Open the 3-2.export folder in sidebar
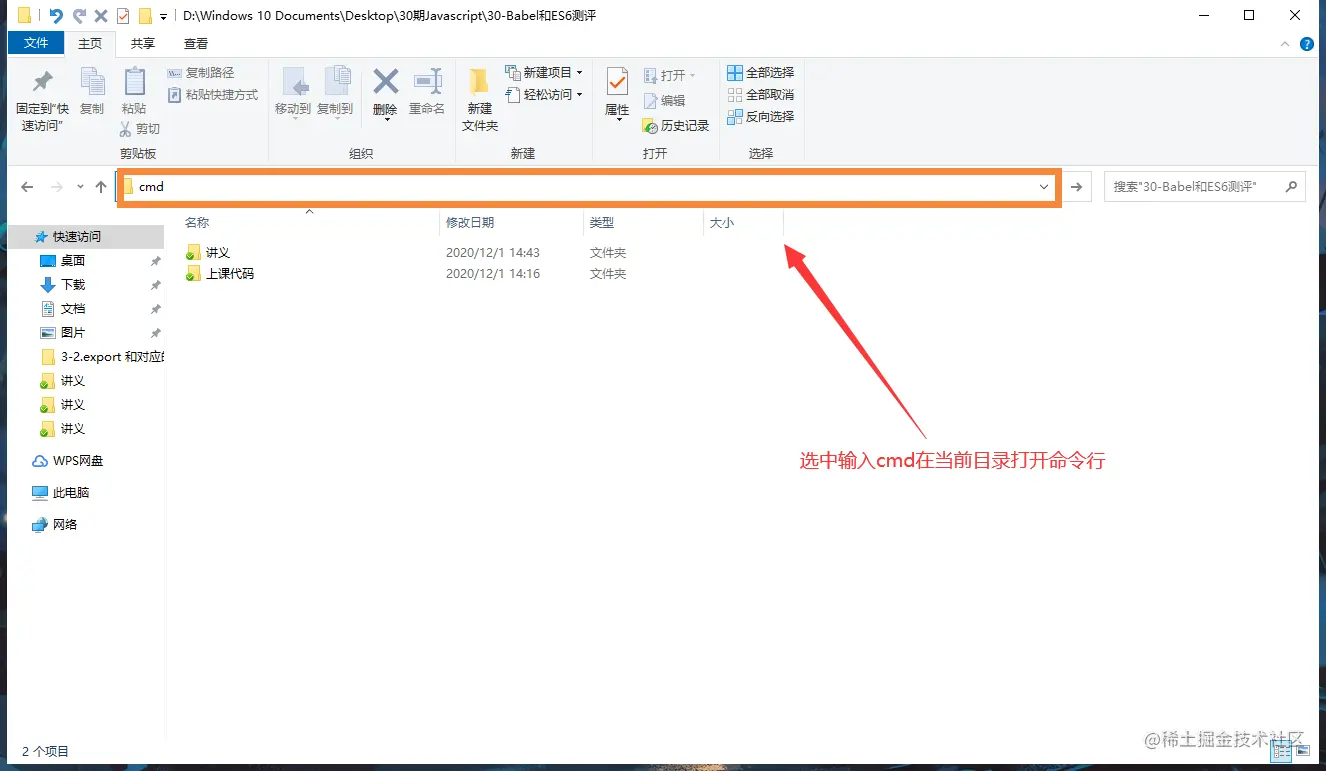Screen dimensions: 1326x771 point(101,357)
